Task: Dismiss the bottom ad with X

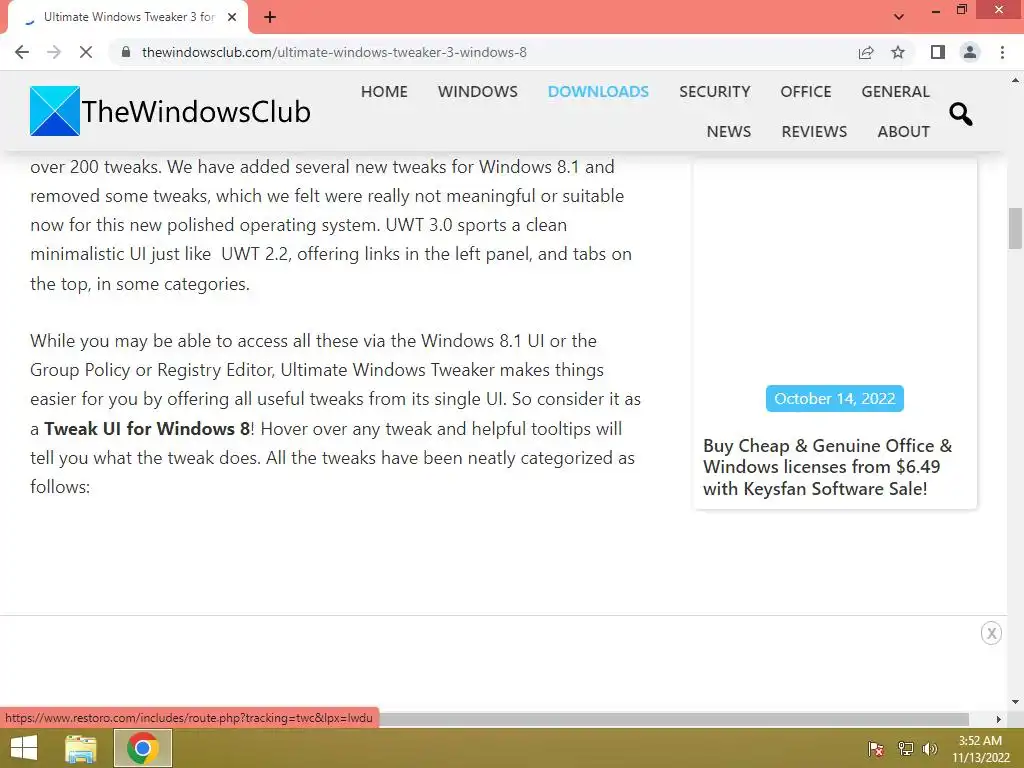Action: point(991,633)
